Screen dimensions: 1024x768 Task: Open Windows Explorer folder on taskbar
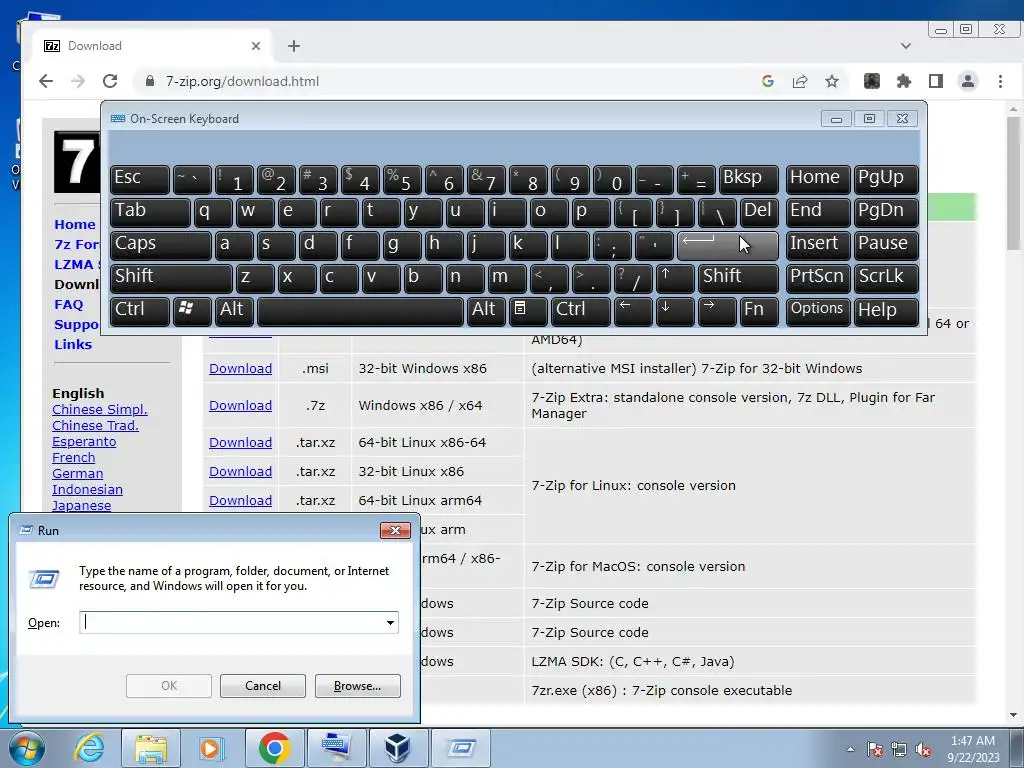pos(150,748)
